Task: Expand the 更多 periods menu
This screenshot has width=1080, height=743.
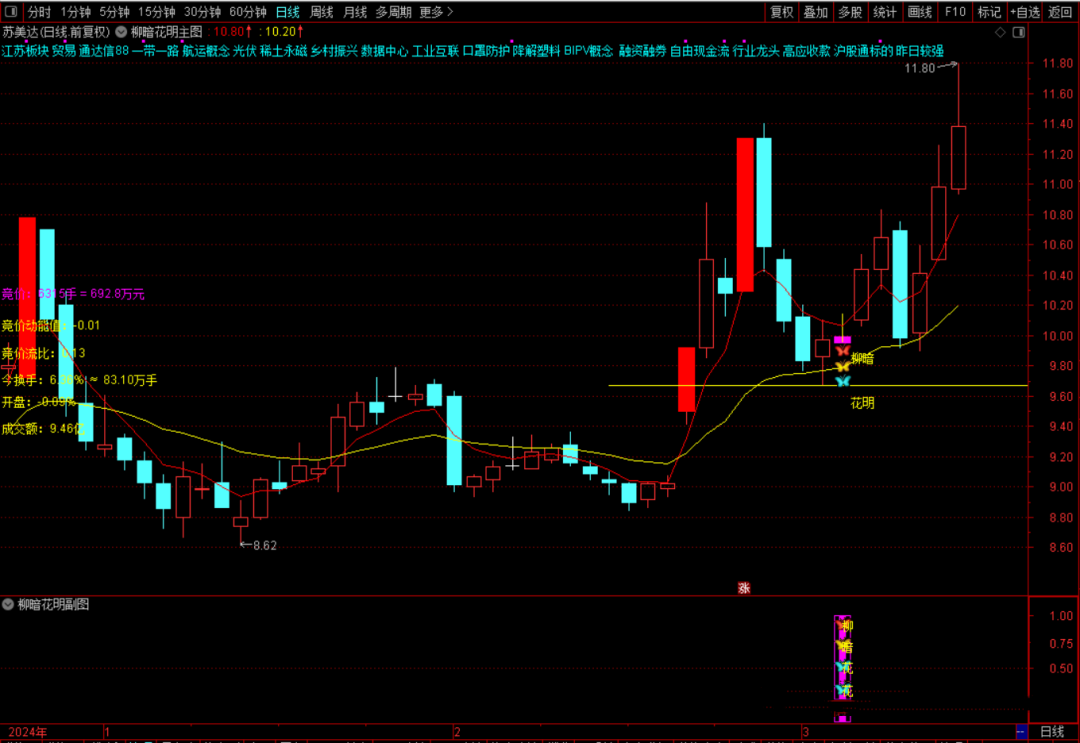Action: (436, 12)
